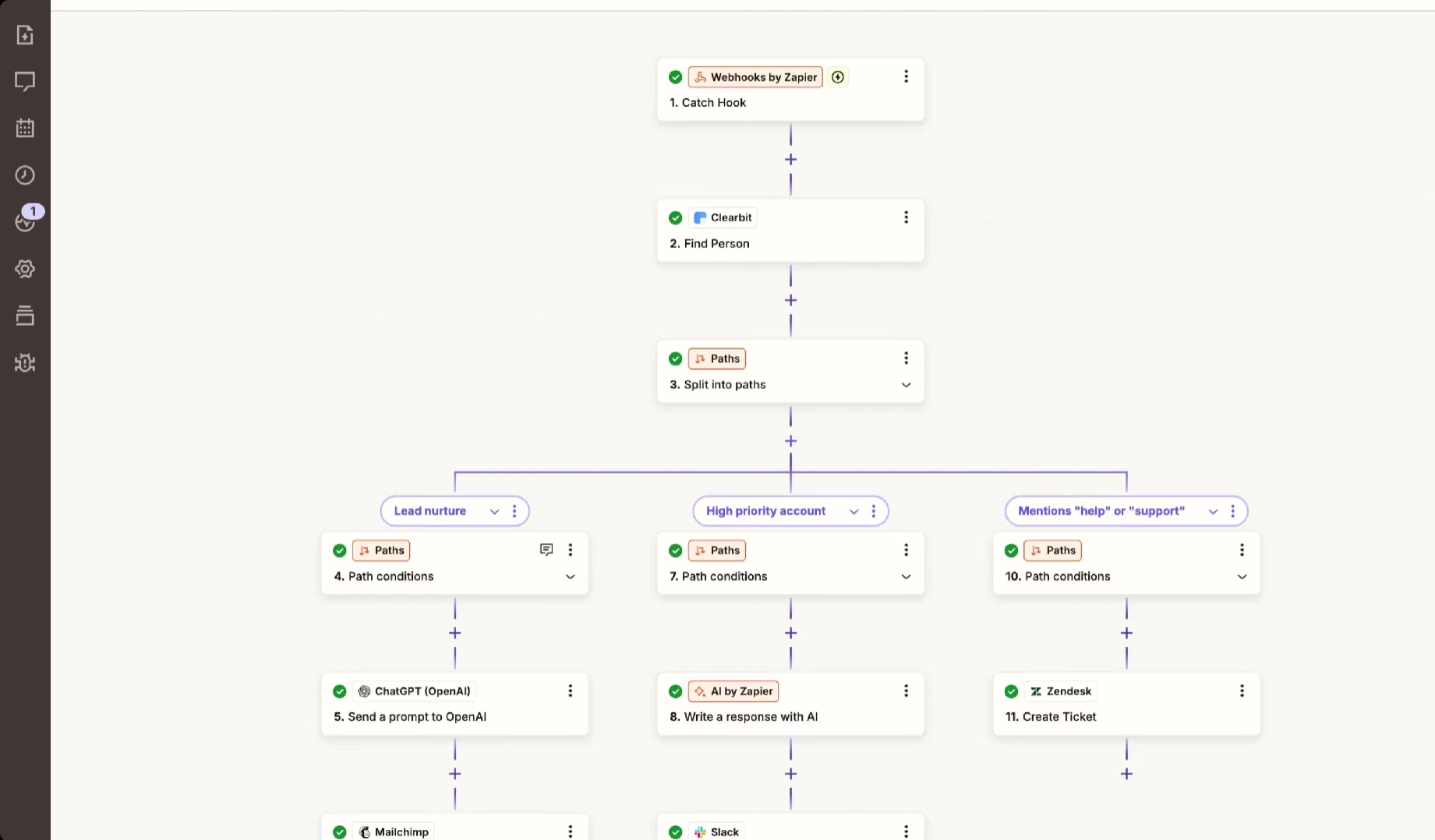Viewport: 1435px width, 840px height.
Task: Select the 5. Send a prompt to OpenAI text
Action: 410,717
